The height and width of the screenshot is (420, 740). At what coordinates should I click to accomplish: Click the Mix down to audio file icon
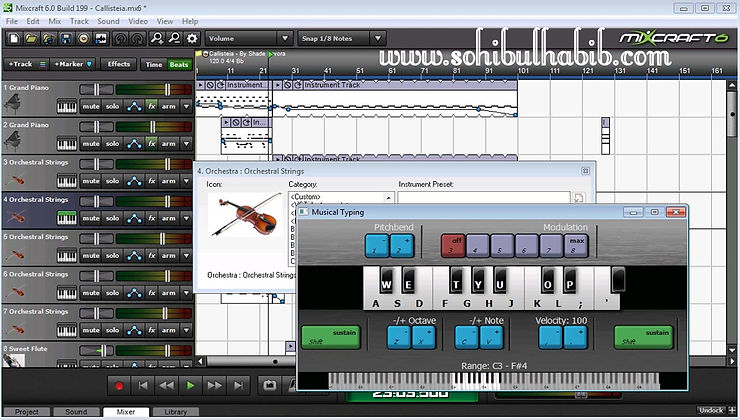pos(101,38)
